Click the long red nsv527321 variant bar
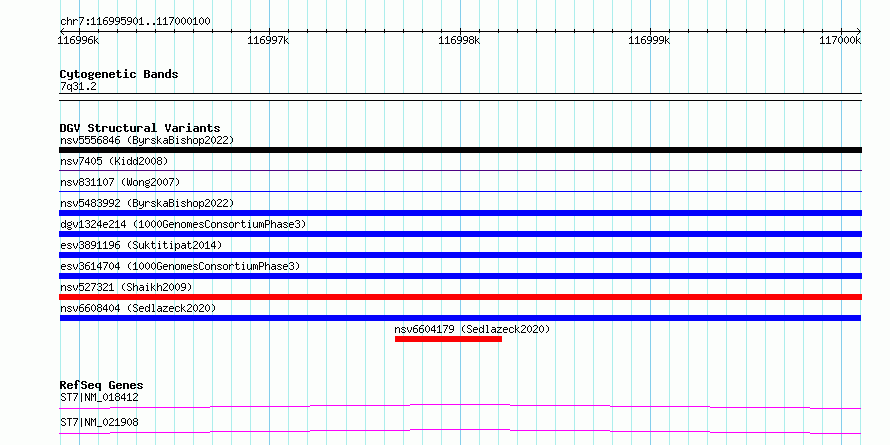 tap(460, 297)
